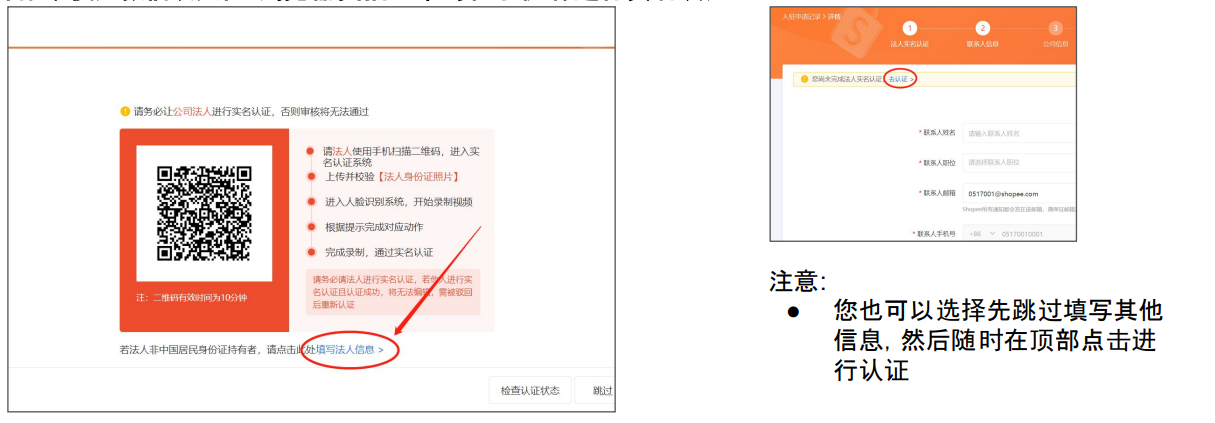Select step 2 联系人信息 in the progress bar
The width and height of the screenshot is (1215, 423).
point(982,34)
